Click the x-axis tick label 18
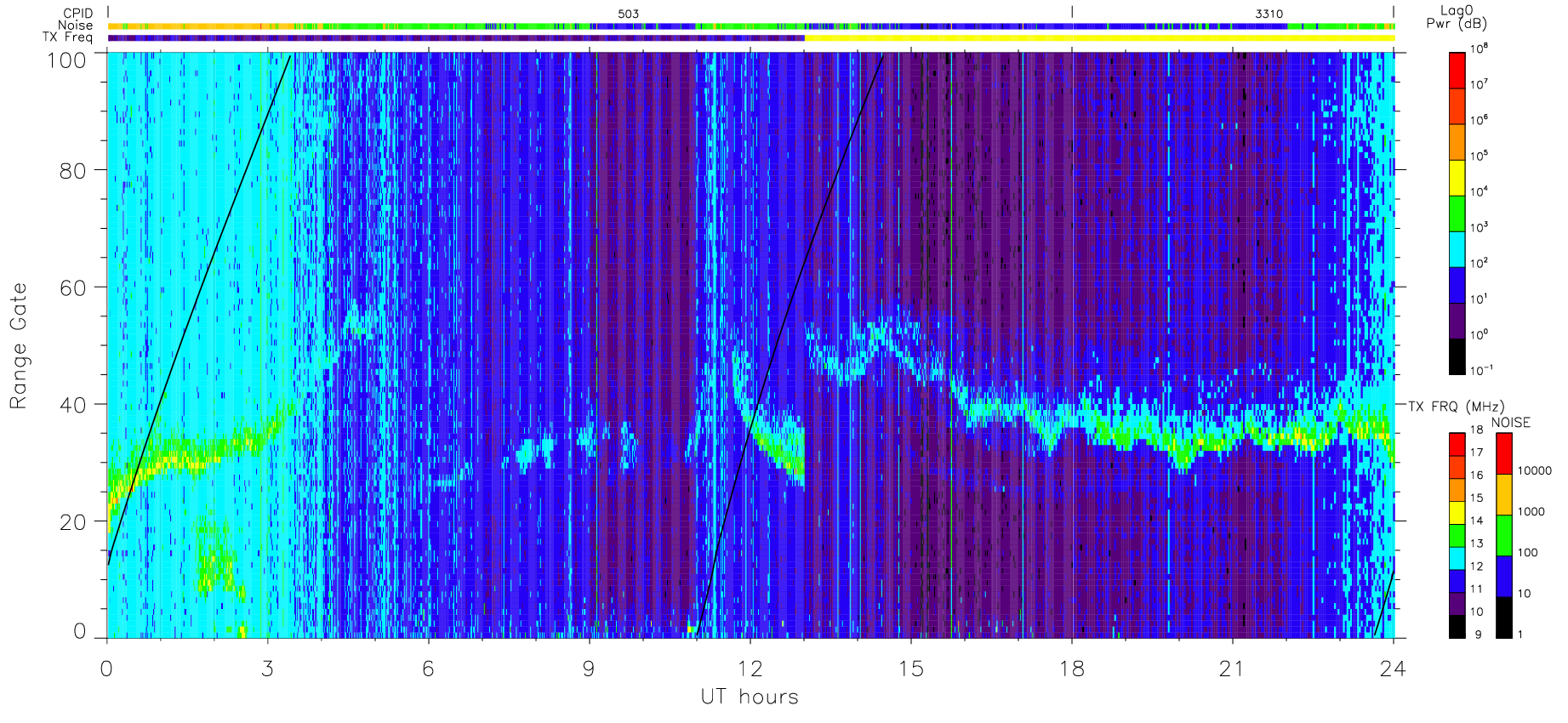1568x723 pixels. pos(1071,669)
